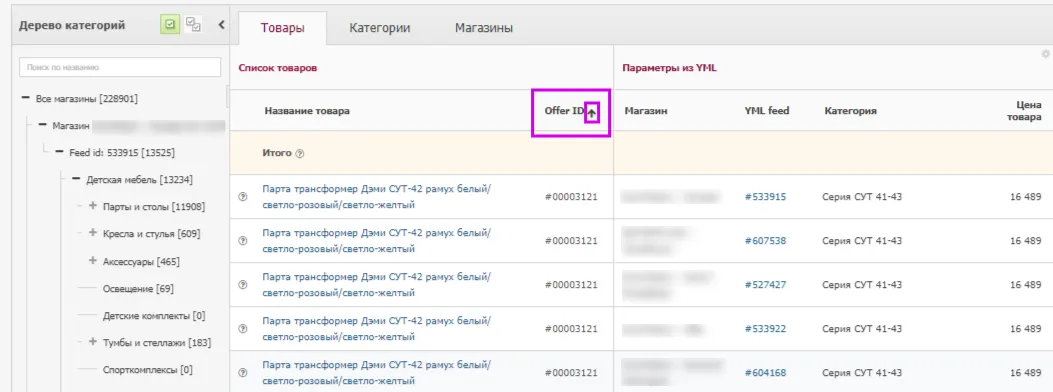Click the Дерево категорий panel title
1053x392 pixels.
coord(72,26)
